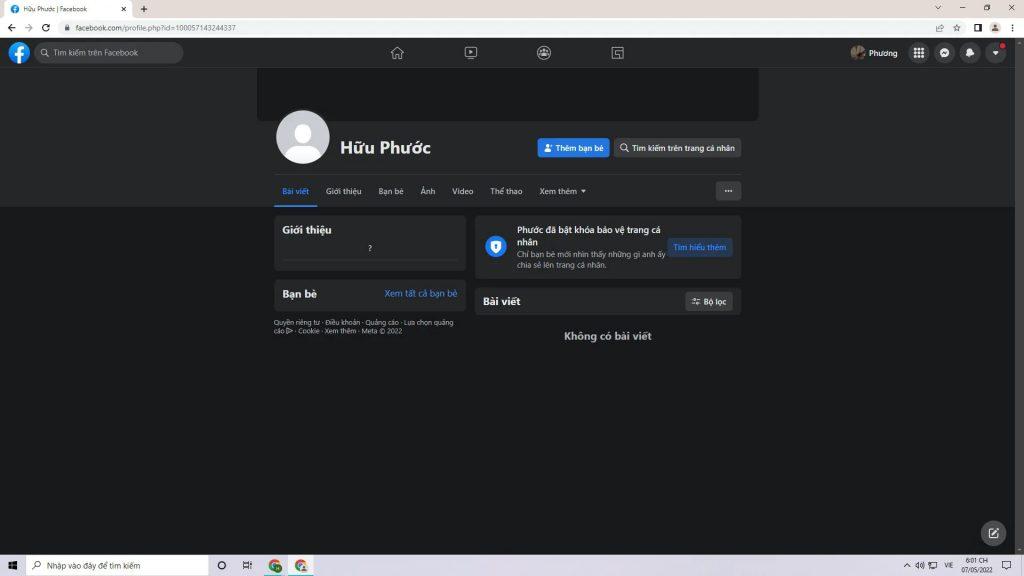Click the Tìm kiếm trên Facebook search box
1024x576 pixels.
pos(110,53)
